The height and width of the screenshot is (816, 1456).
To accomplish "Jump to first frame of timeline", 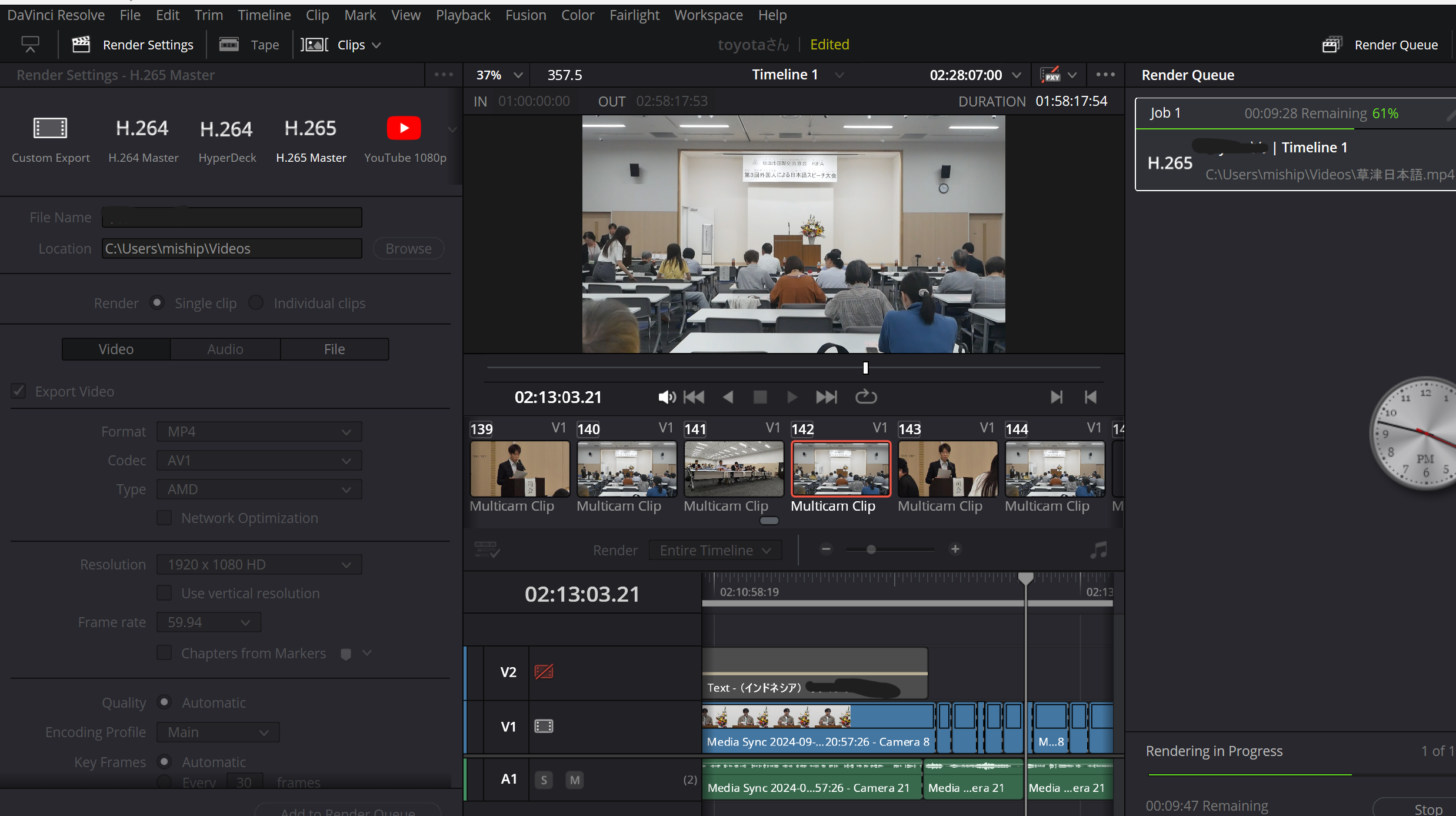I will click(694, 397).
